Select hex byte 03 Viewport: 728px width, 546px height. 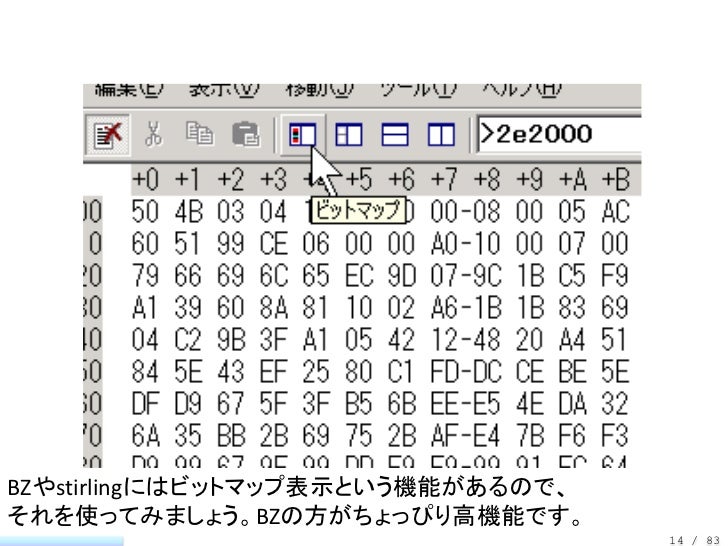tap(231, 211)
